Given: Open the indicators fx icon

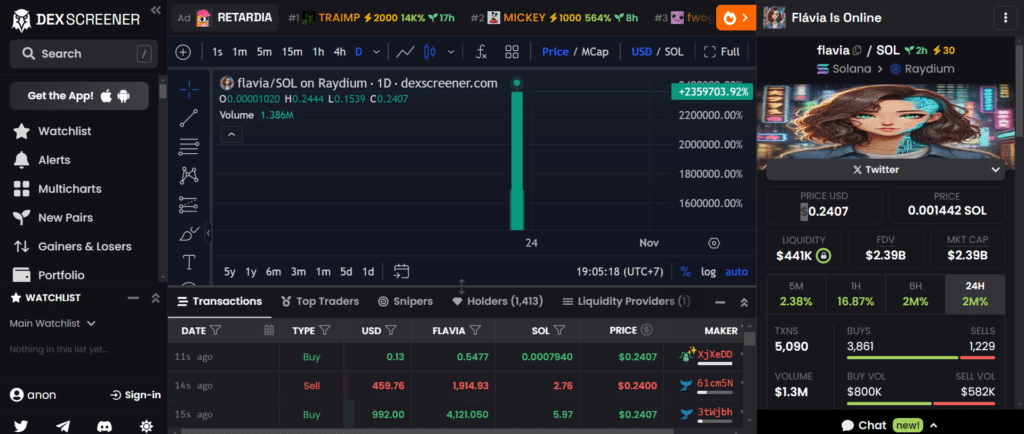Looking at the screenshot, I should point(481,52).
